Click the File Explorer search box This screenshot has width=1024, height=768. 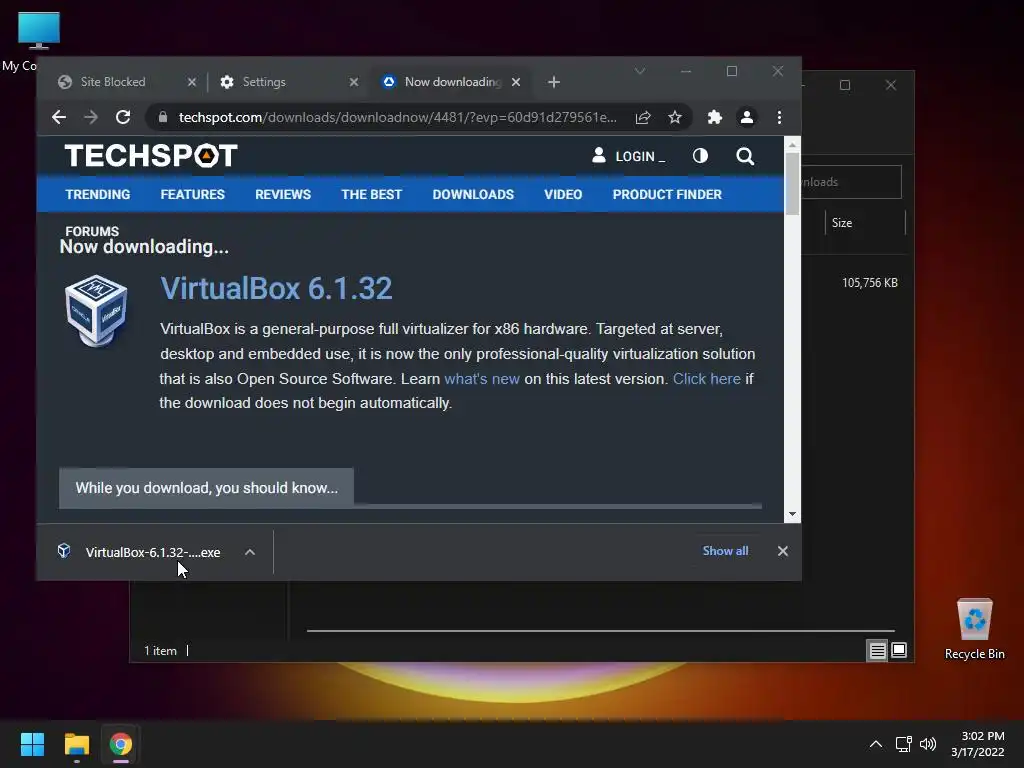click(851, 182)
